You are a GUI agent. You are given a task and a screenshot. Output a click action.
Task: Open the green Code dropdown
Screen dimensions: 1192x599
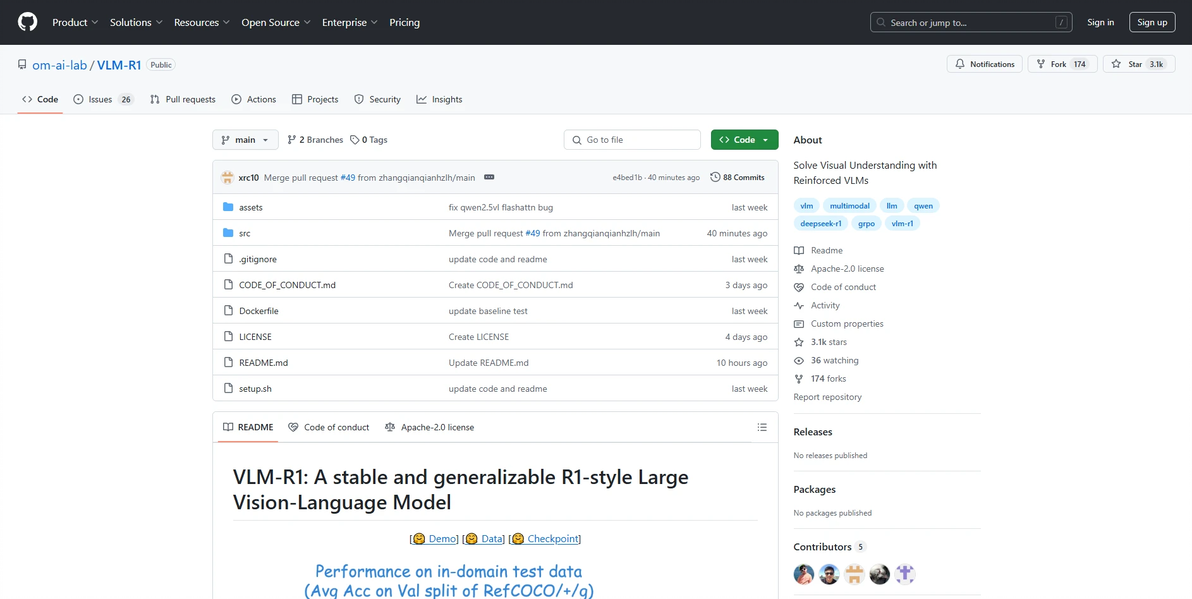click(x=744, y=140)
